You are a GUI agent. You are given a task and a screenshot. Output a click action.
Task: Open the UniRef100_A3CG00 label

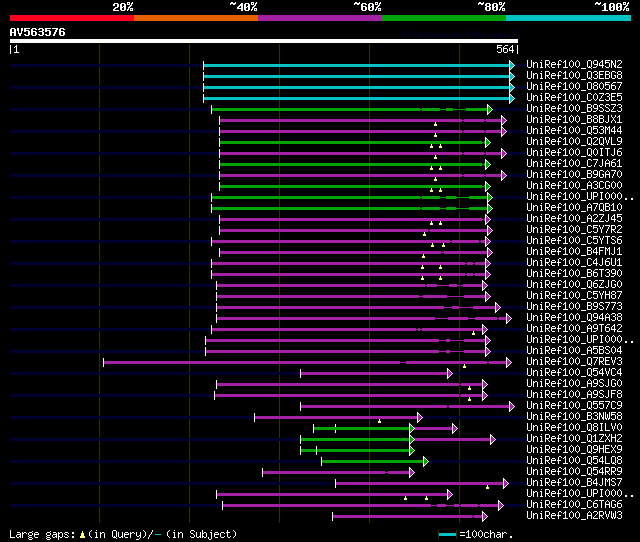(x=574, y=186)
